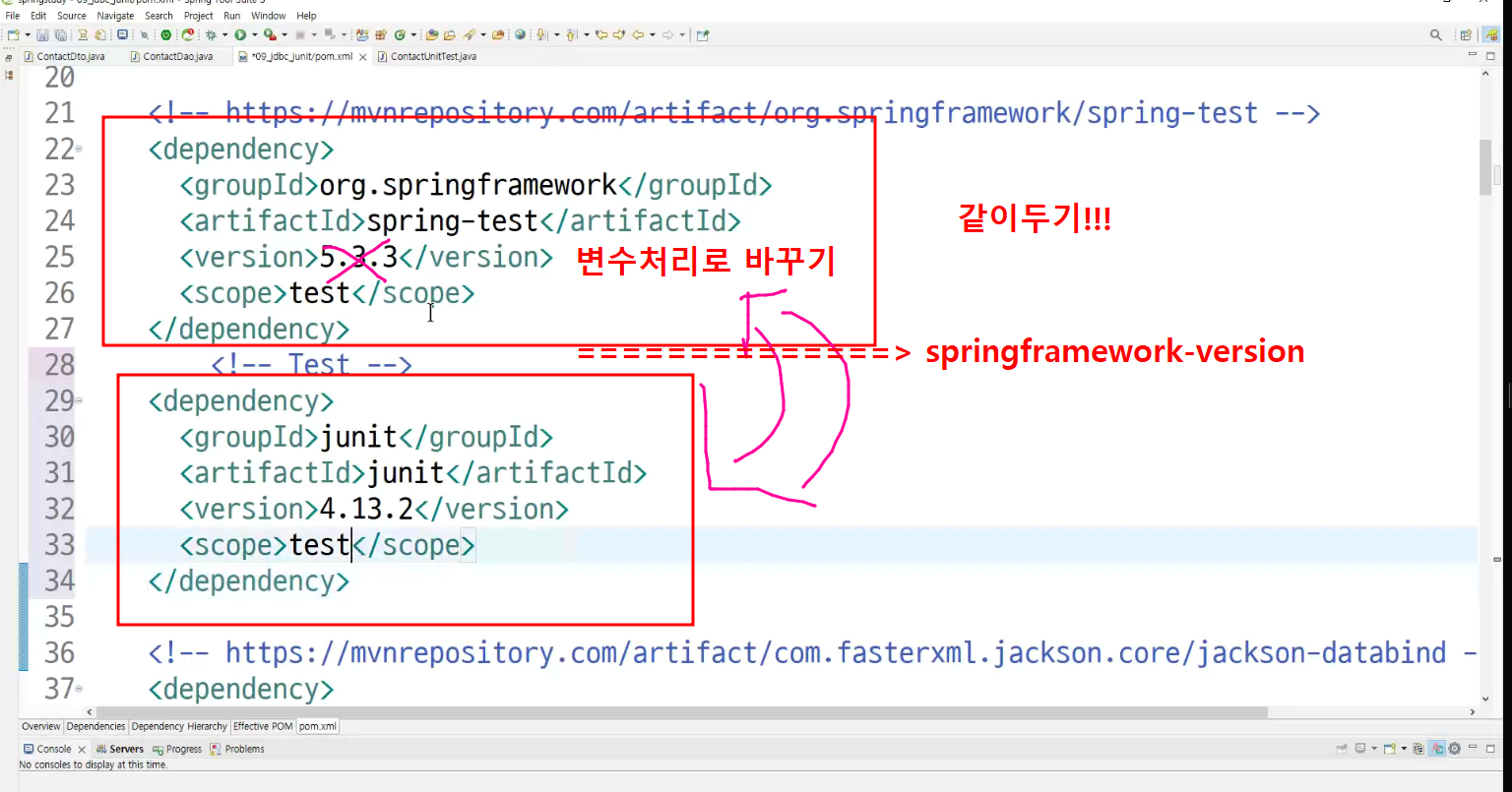
Task: Click the Back navigation yellow arrow
Action: tap(638, 34)
